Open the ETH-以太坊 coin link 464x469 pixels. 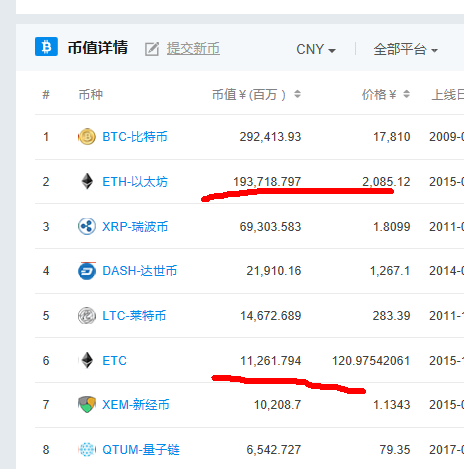(135, 182)
